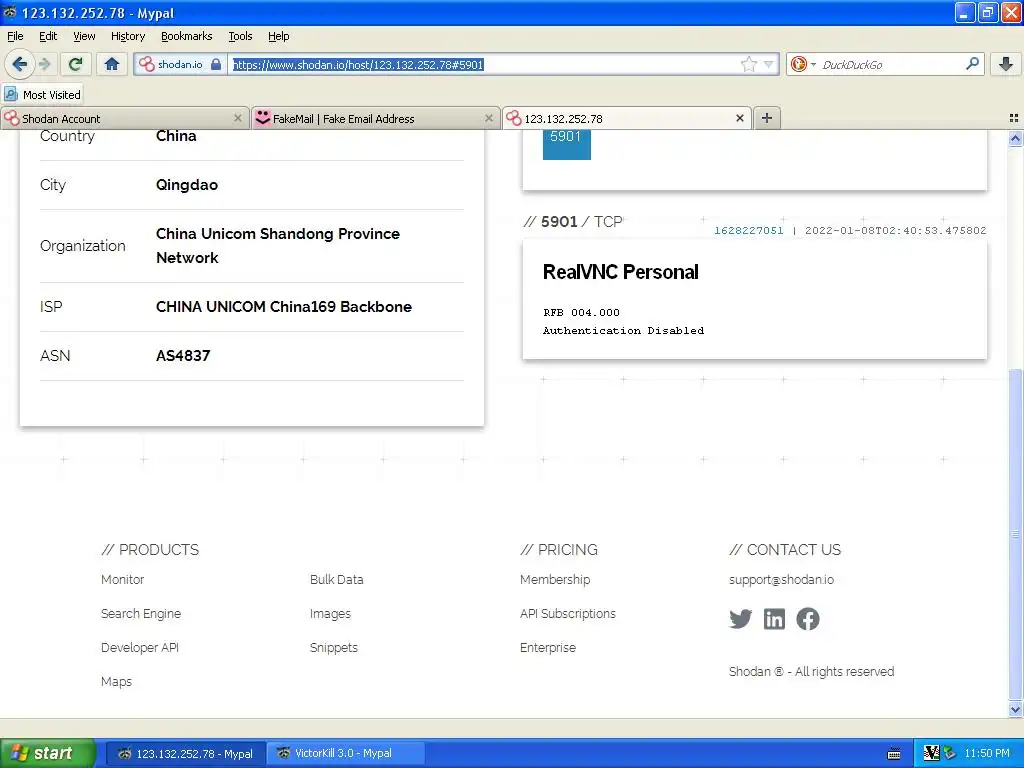Click the page scrollbar down arrow
The width and height of the screenshot is (1024, 768).
[1015, 709]
